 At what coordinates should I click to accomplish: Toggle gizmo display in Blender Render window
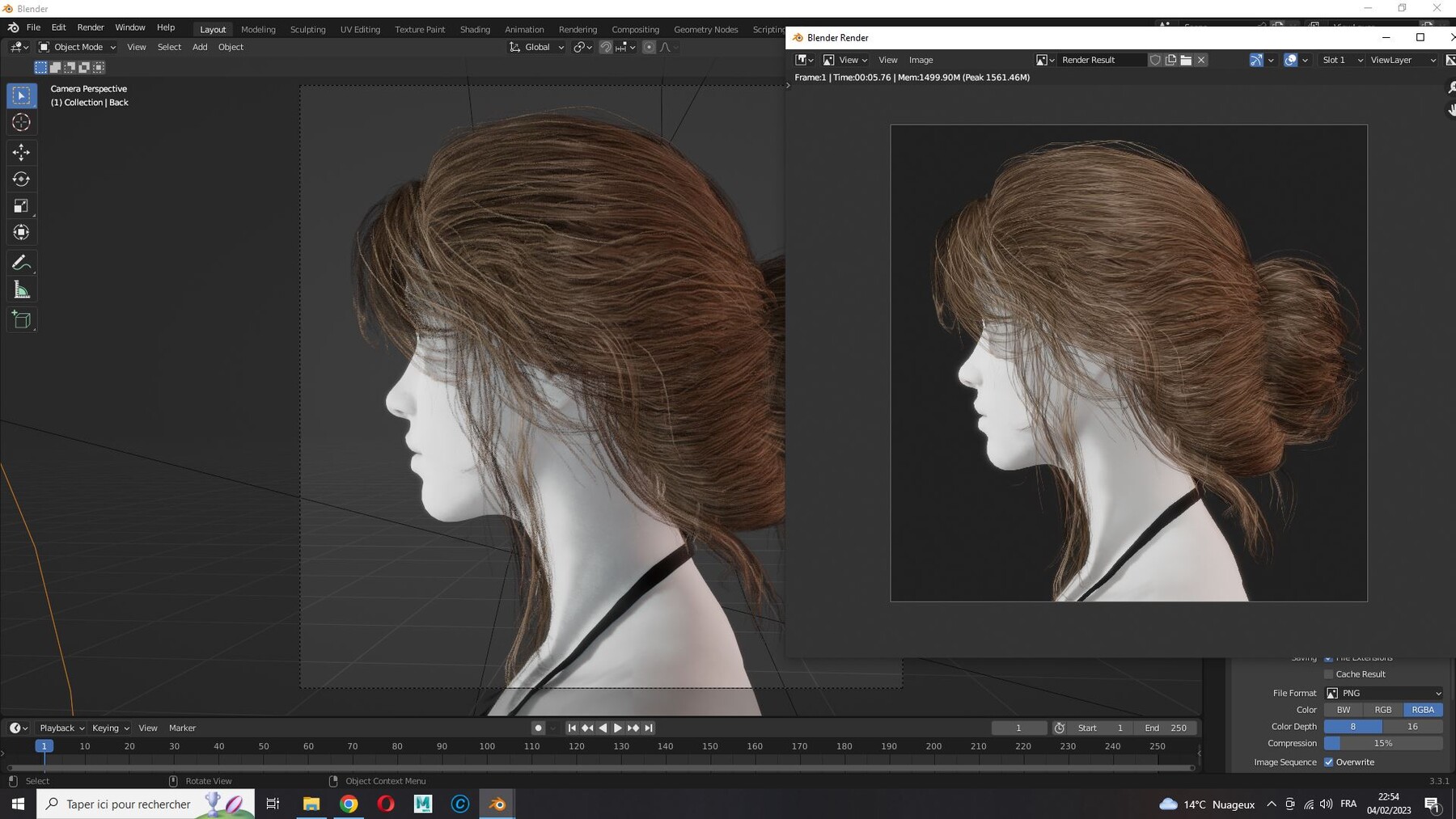point(1256,60)
